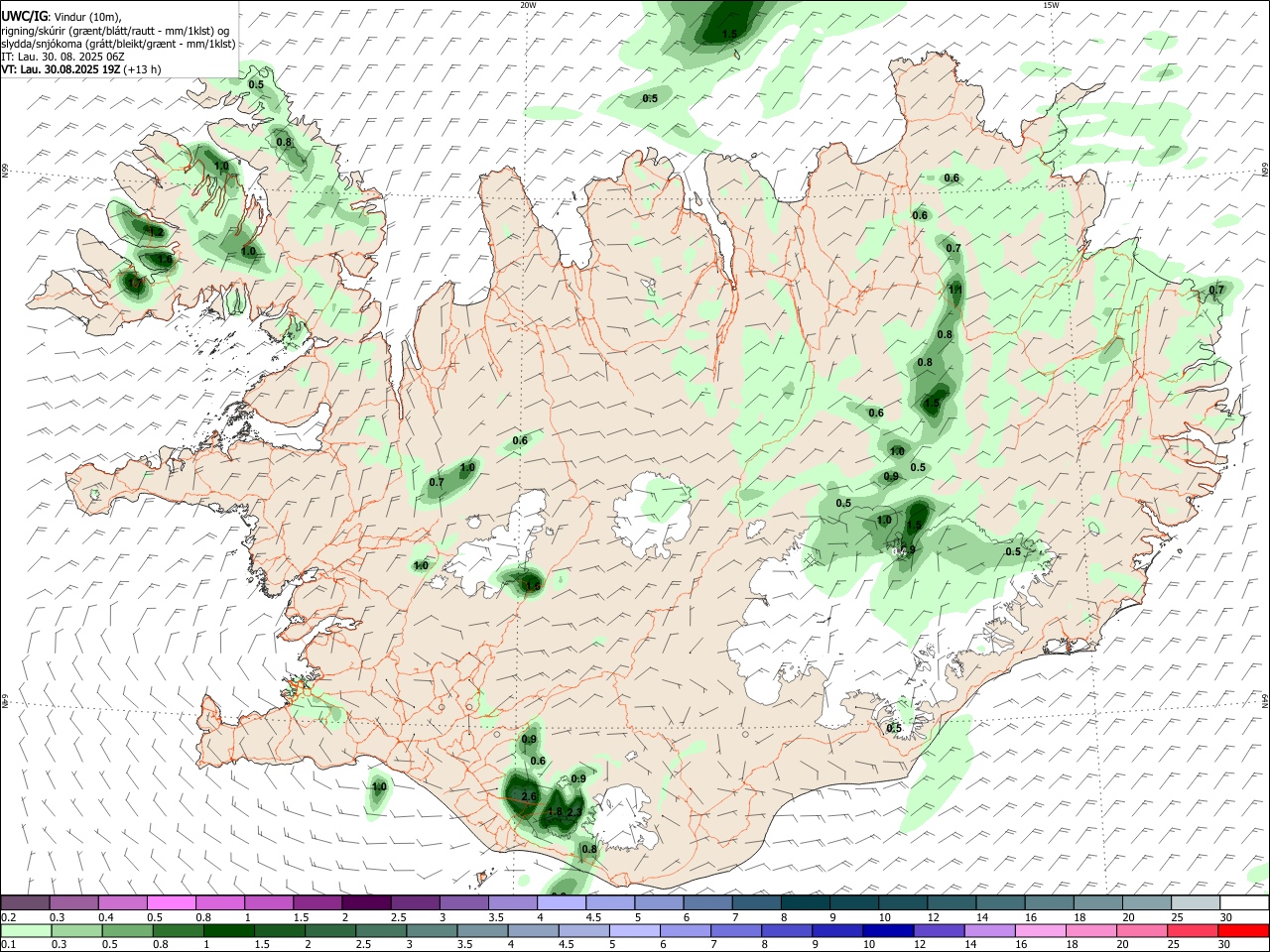Click the bright magenta snow swatch between 0.5 and 0.8

coord(171,903)
